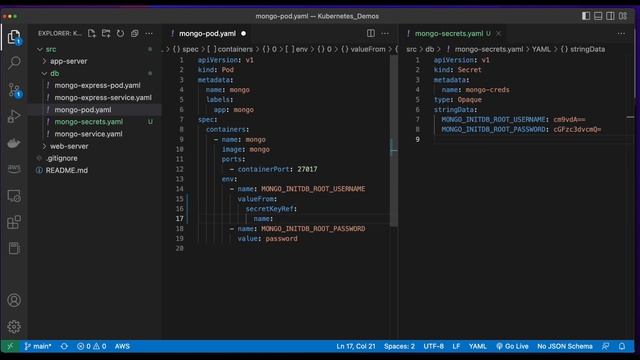Open the Manage gear settings icon
Screen dimensions: 640x360
[14, 327]
